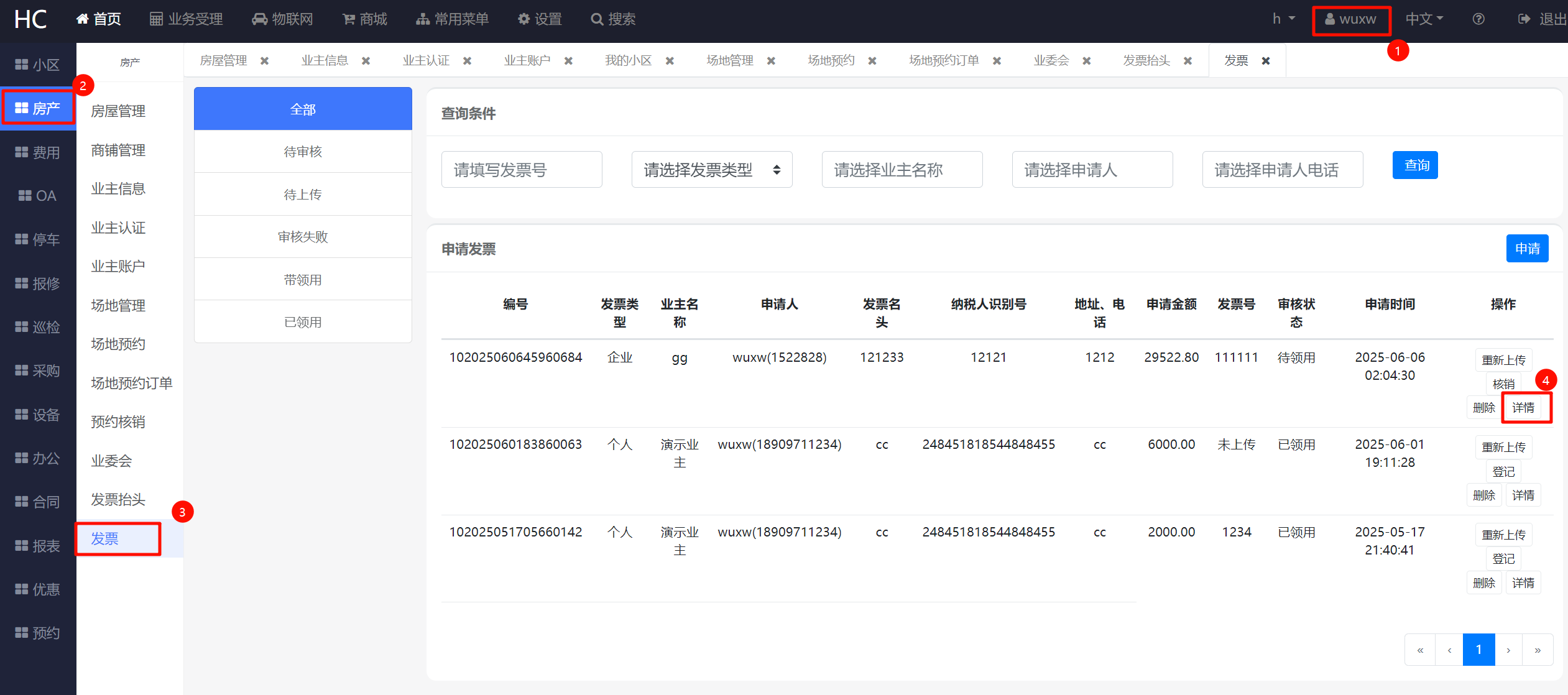Open the 办公 sidebar section
This screenshot has width=1568, height=695.
coord(38,458)
